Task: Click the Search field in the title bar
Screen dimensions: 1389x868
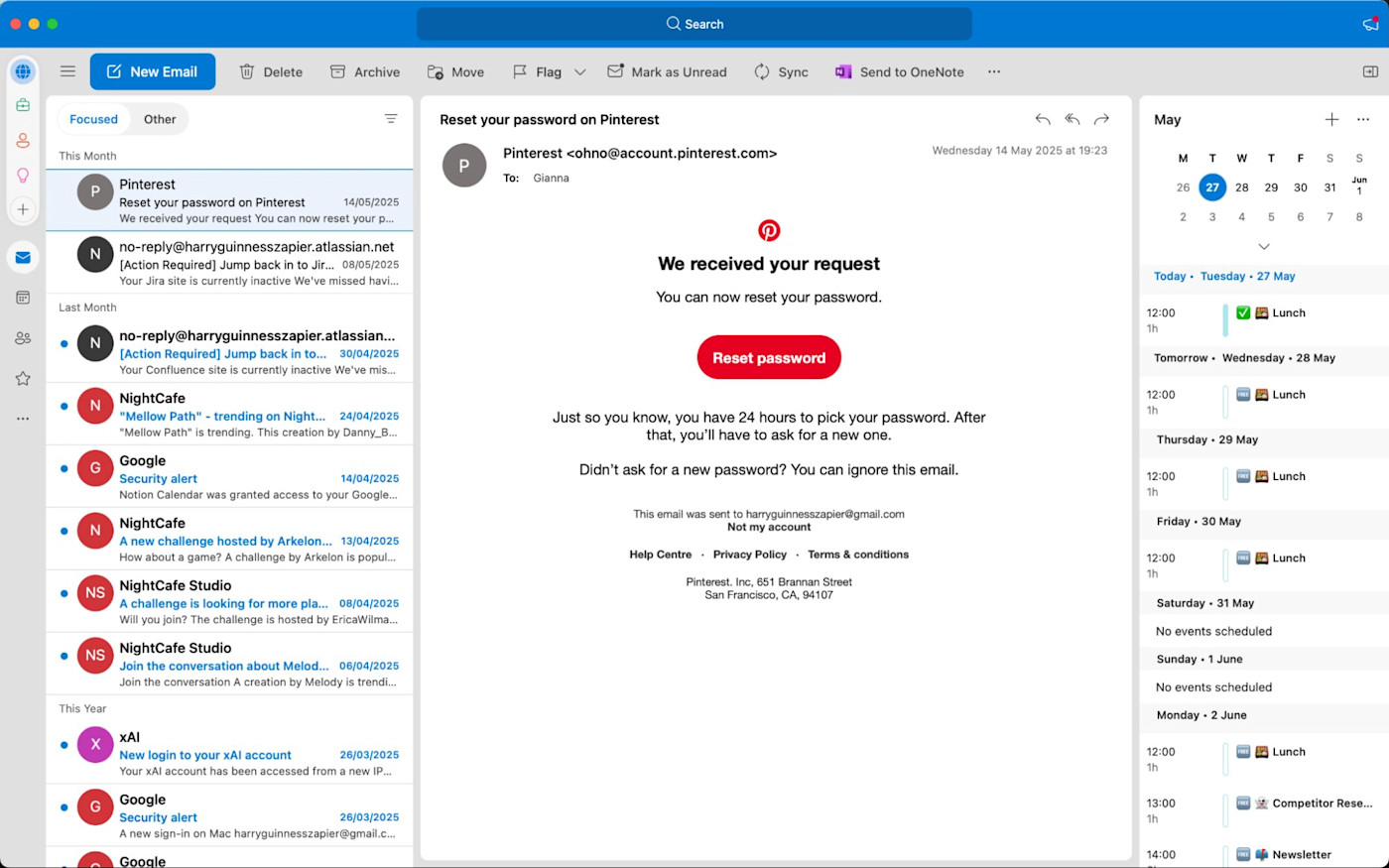Action: click(694, 24)
